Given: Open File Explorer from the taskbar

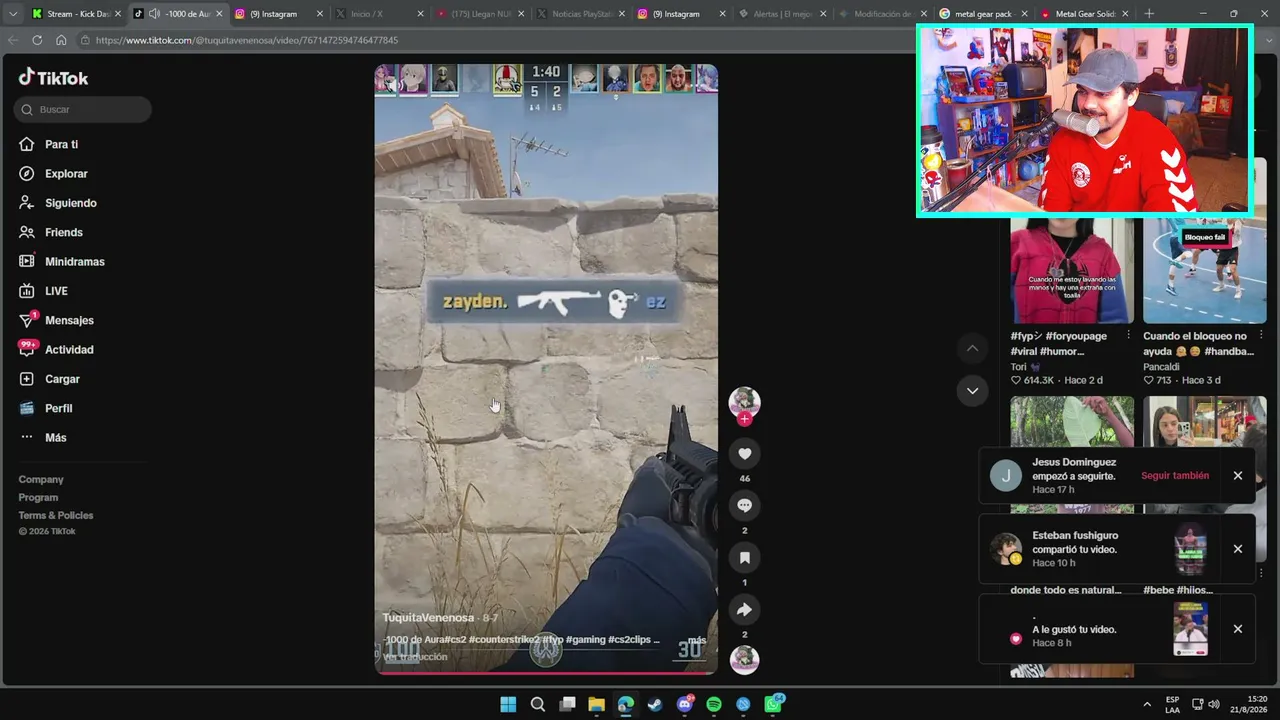Looking at the screenshot, I should click(596, 704).
